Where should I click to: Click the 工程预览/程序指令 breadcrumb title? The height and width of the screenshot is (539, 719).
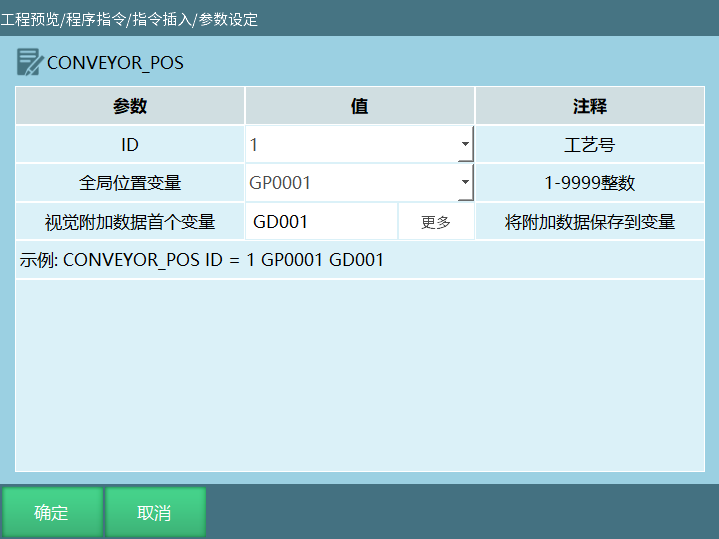point(130,19)
